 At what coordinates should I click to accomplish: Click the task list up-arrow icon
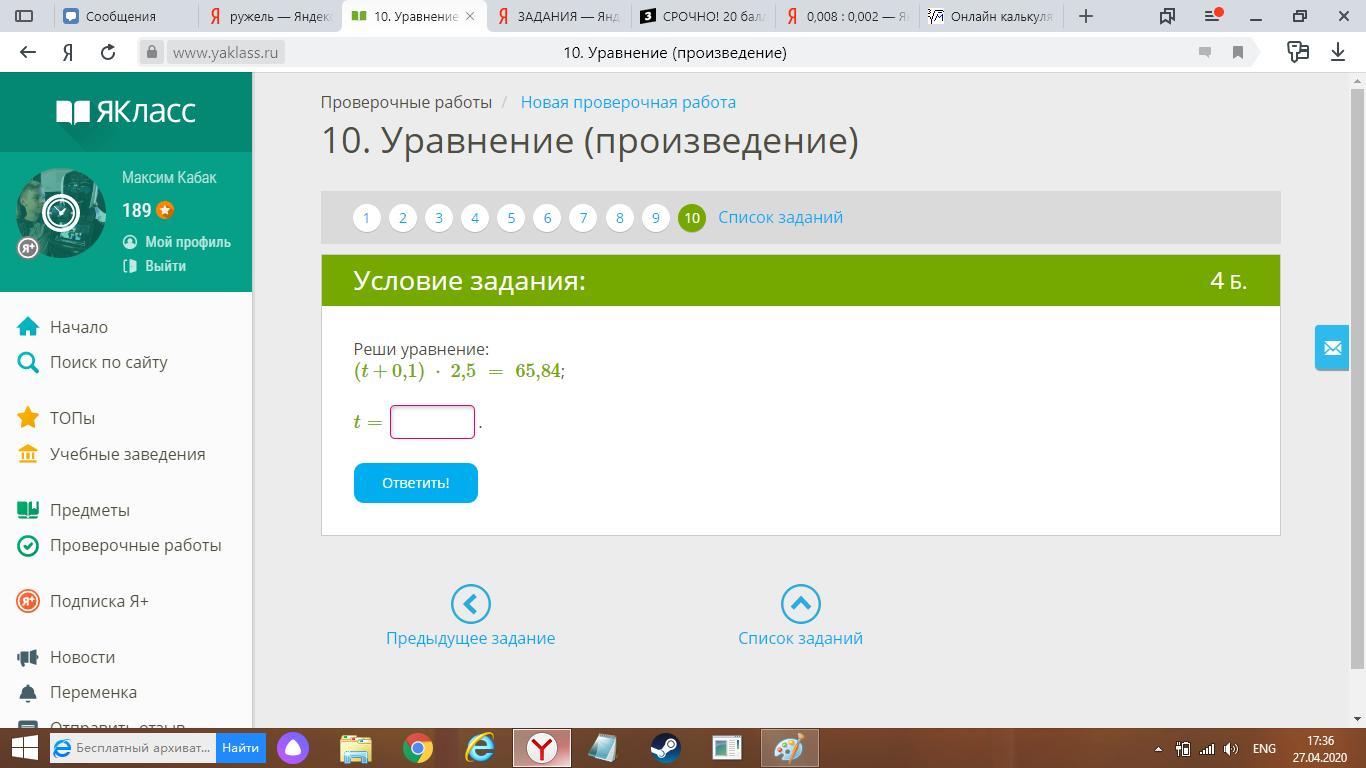(x=800, y=604)
